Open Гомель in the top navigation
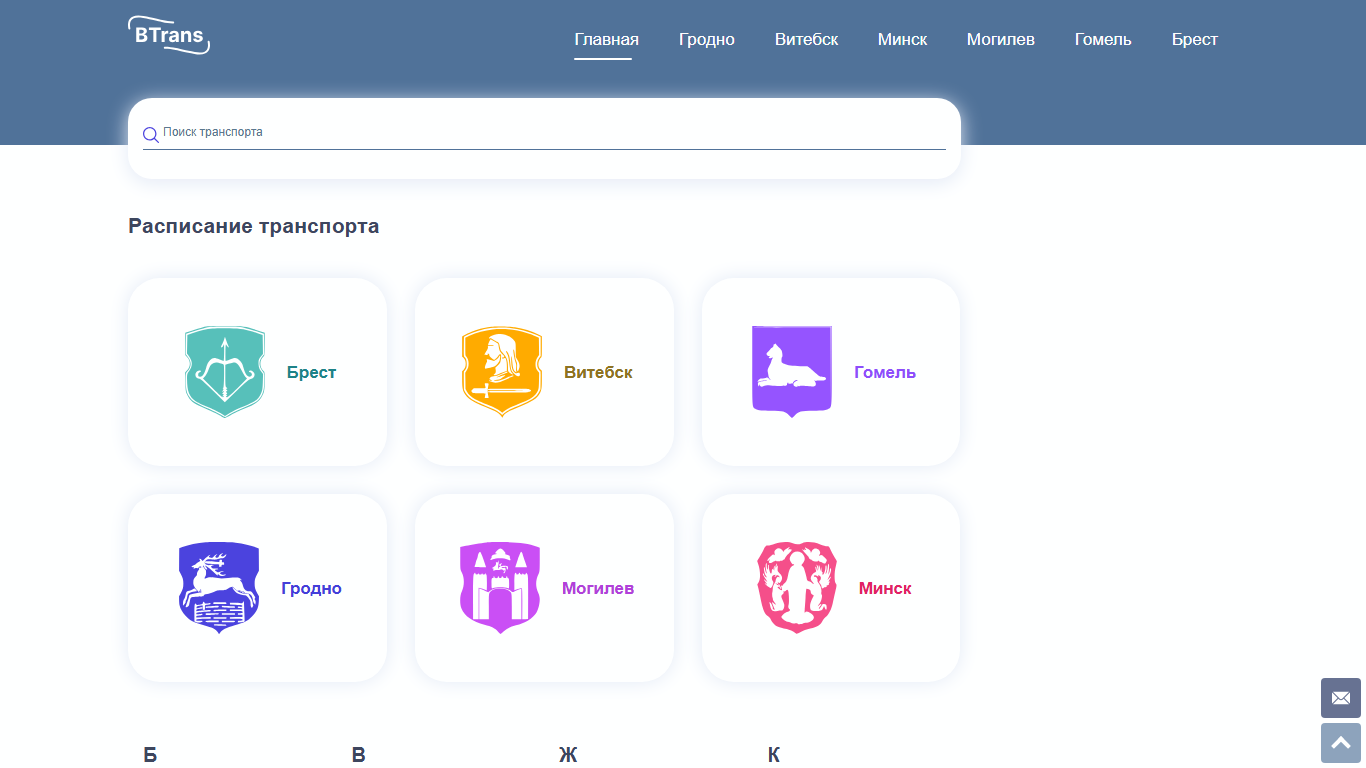Image resolution: width=1366 pixels, height=768 pixels. [1103, 40]
